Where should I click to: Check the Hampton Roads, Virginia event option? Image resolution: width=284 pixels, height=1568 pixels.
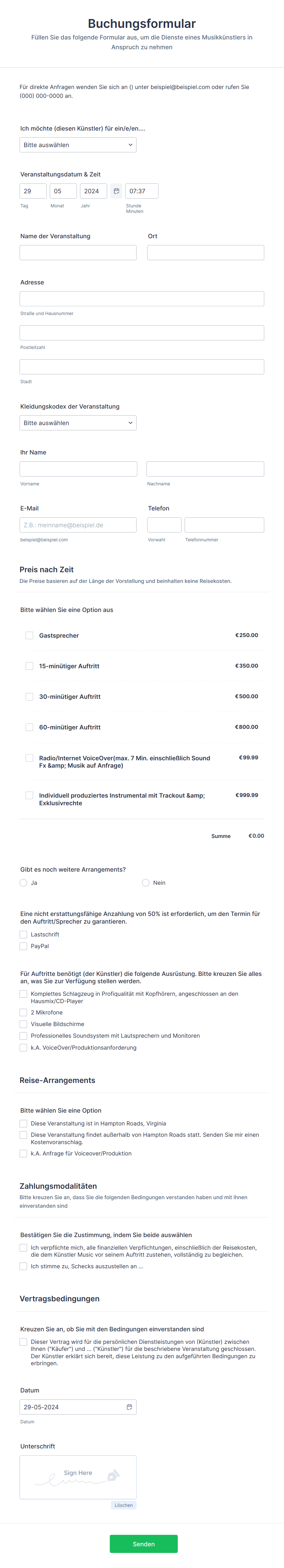click(x=24, y=1124)
